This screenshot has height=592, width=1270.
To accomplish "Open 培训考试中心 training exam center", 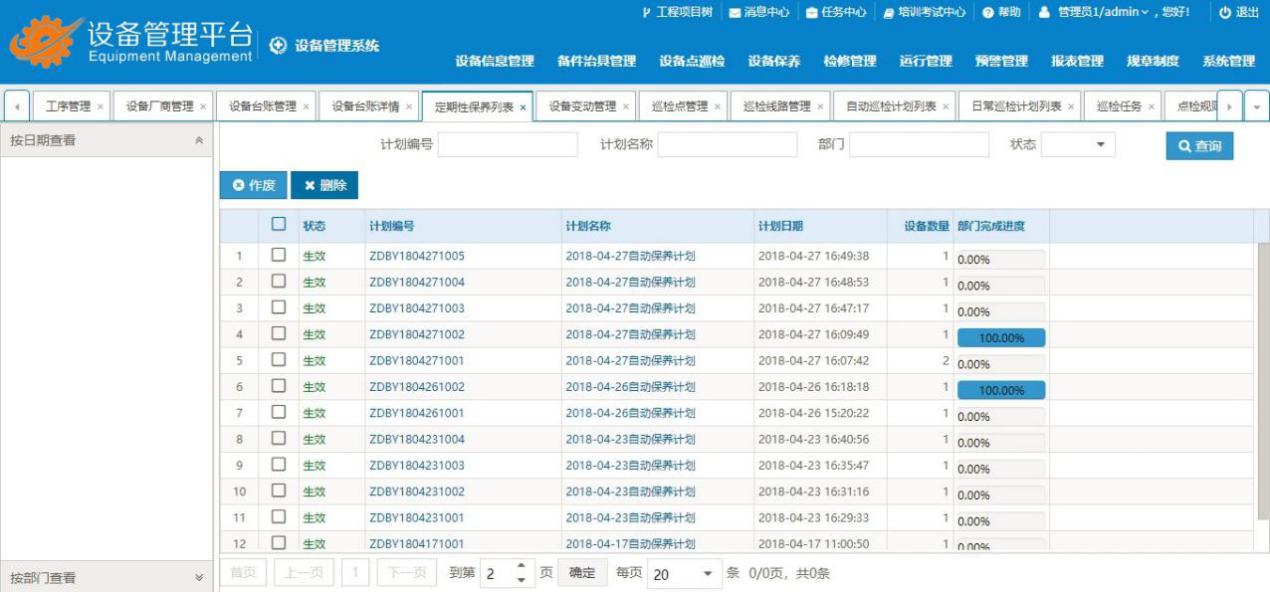I will [x=888, y=13].
